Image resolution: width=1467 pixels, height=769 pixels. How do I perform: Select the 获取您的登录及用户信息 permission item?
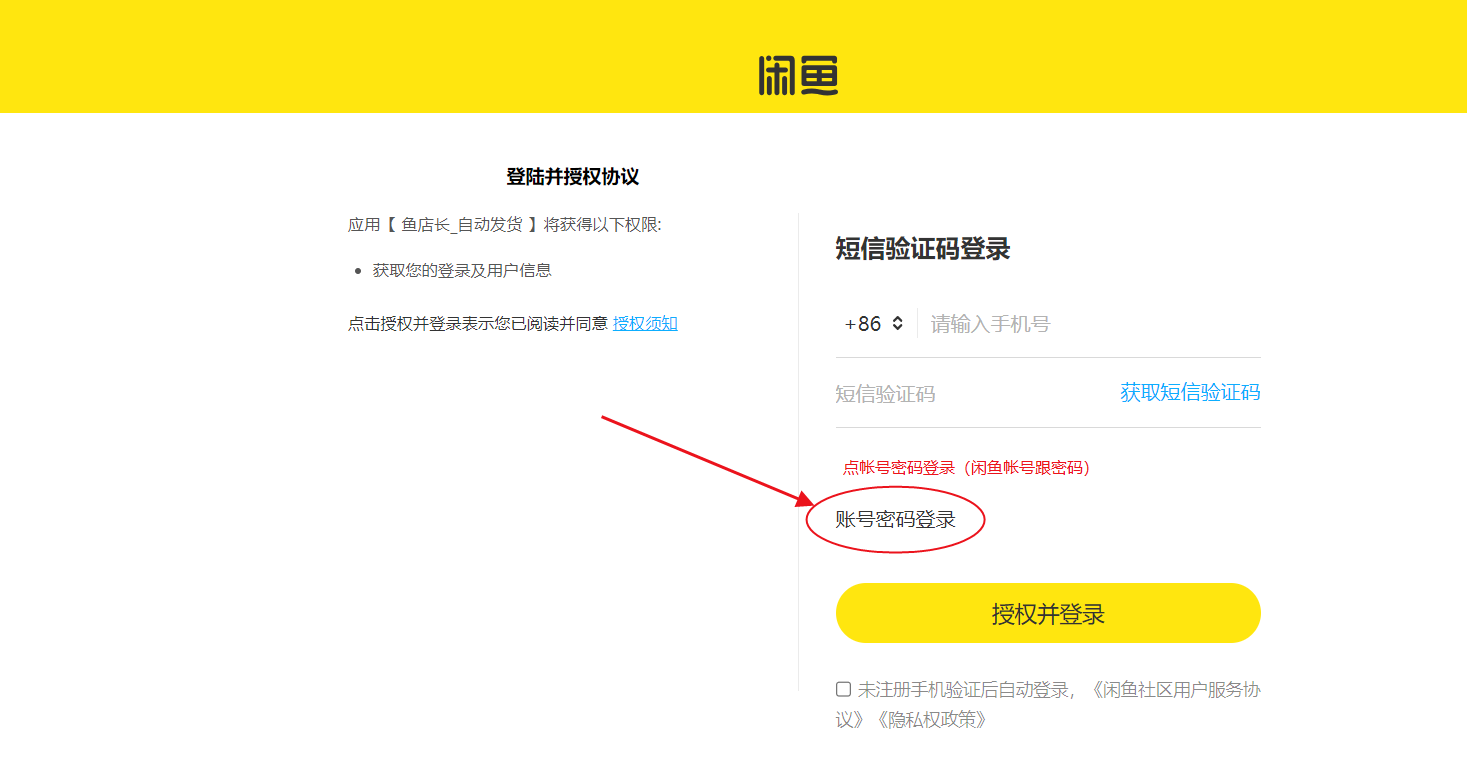pyautogui.click(x=462, y=270)
